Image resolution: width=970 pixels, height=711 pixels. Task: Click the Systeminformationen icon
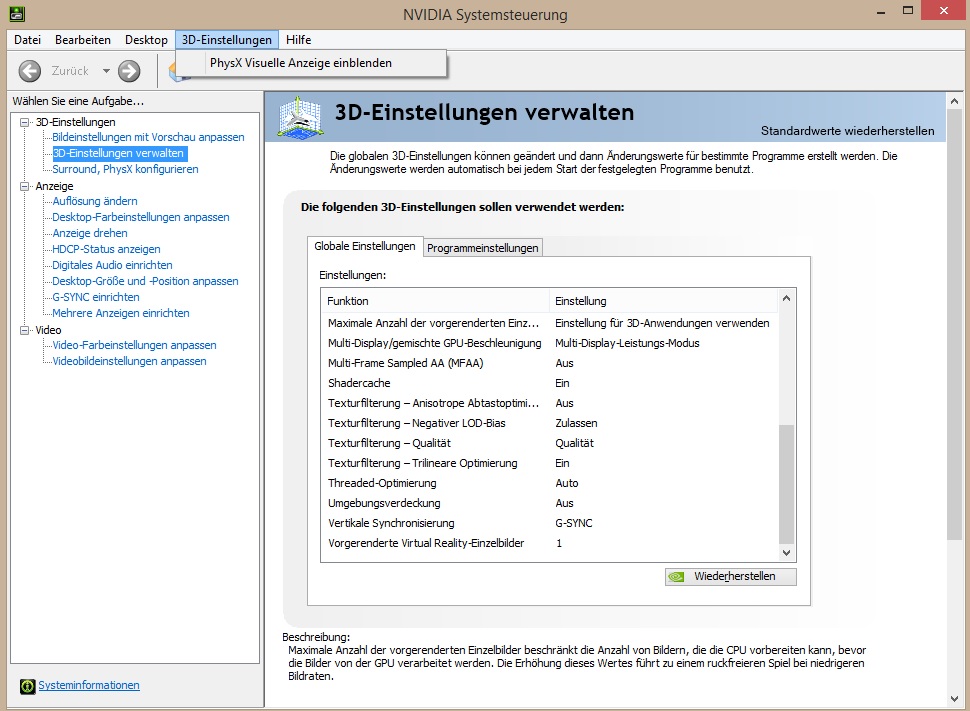[x=27, y=686]
